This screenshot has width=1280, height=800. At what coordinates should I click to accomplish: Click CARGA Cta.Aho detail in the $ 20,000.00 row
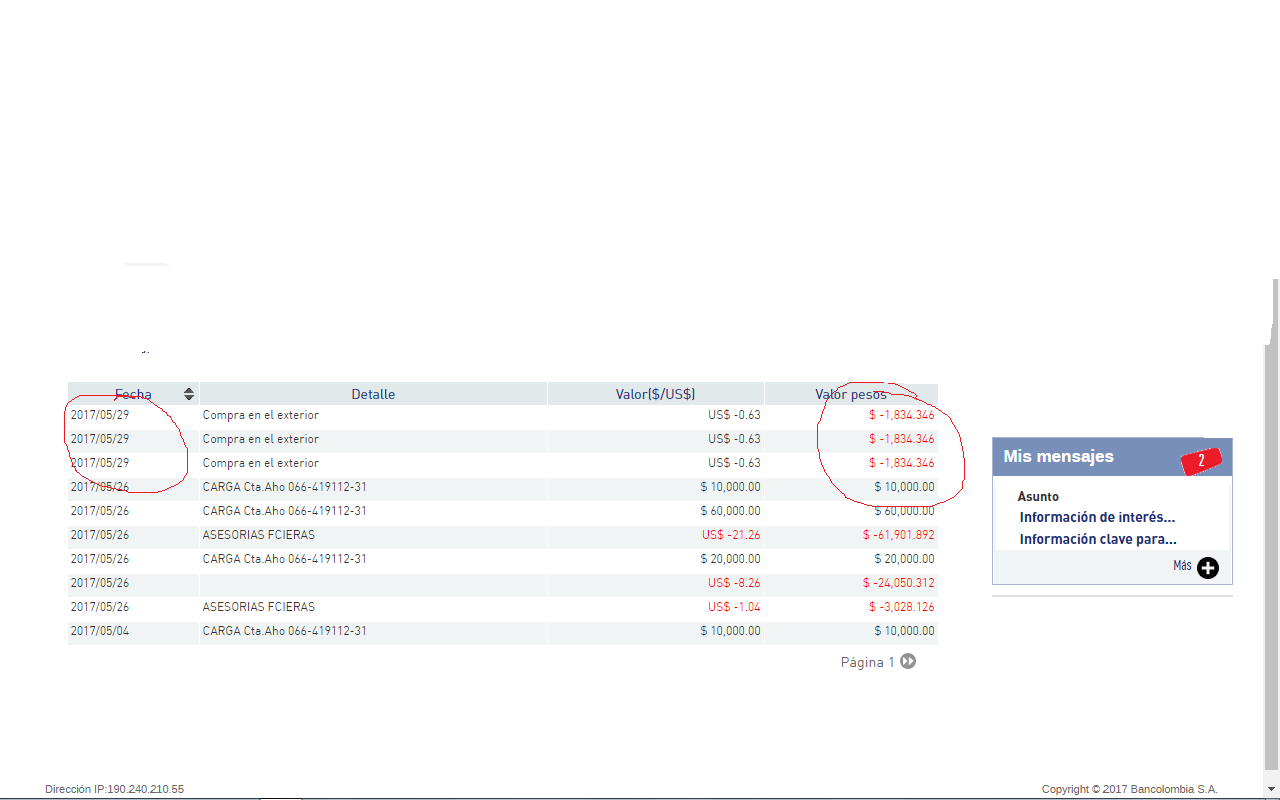coord(285,559)
